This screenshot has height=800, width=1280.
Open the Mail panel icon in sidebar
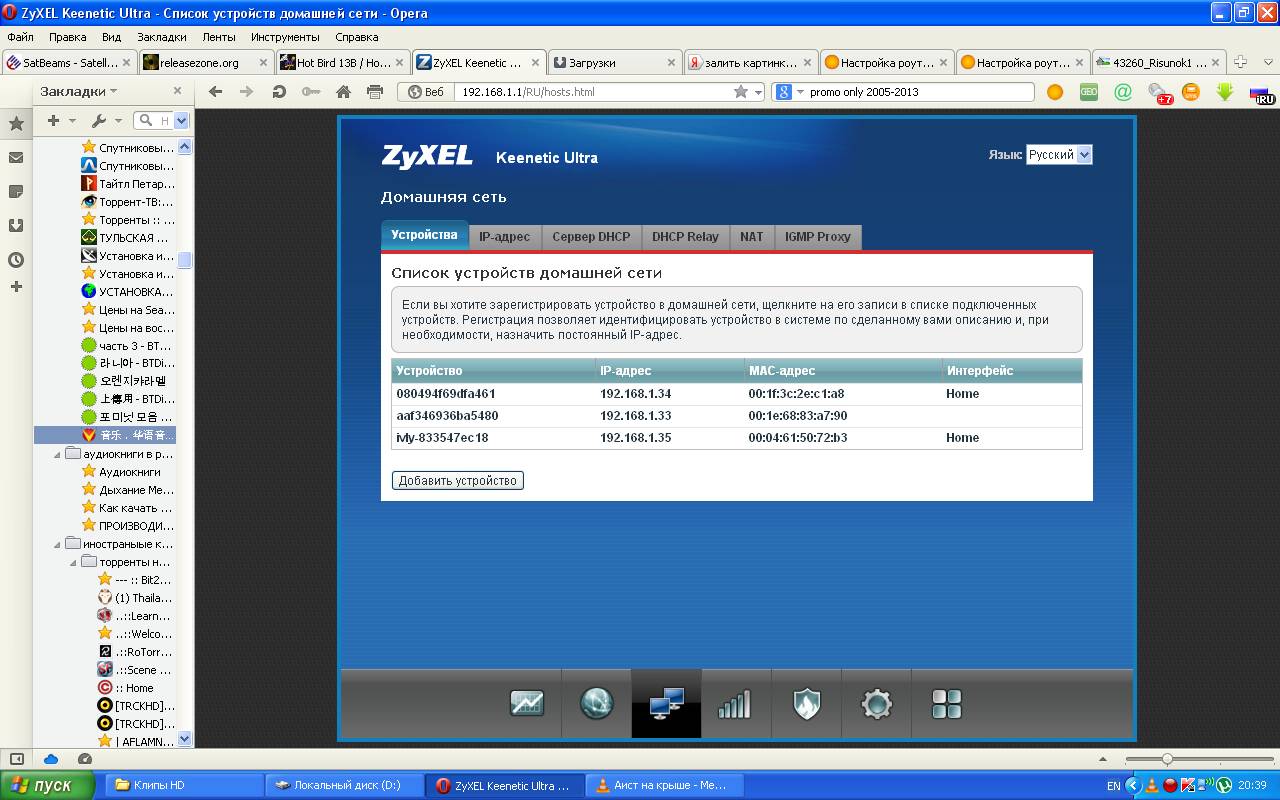point(16,157)
